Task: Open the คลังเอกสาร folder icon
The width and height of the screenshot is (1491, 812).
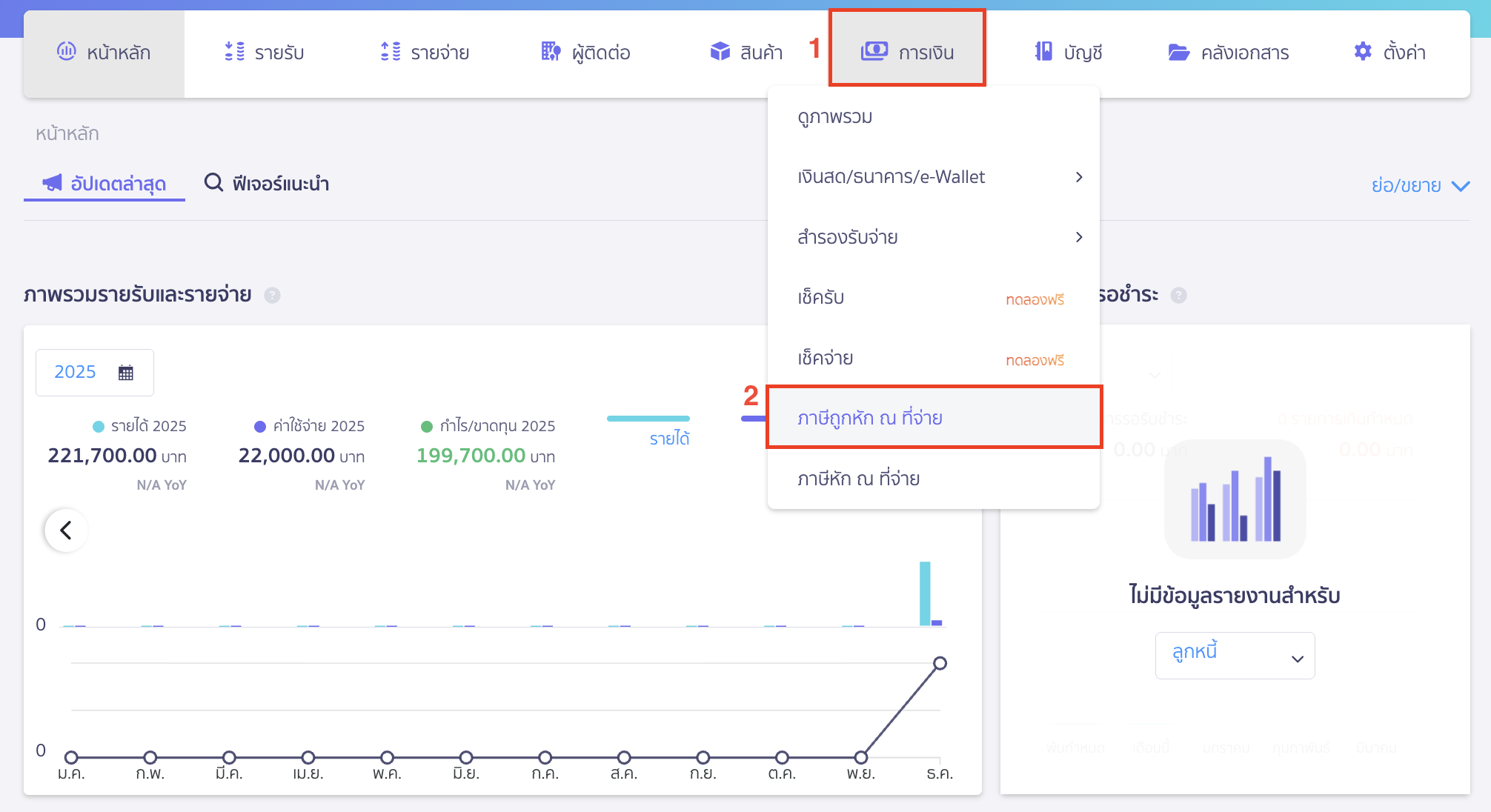Action: click(1178, 52)
